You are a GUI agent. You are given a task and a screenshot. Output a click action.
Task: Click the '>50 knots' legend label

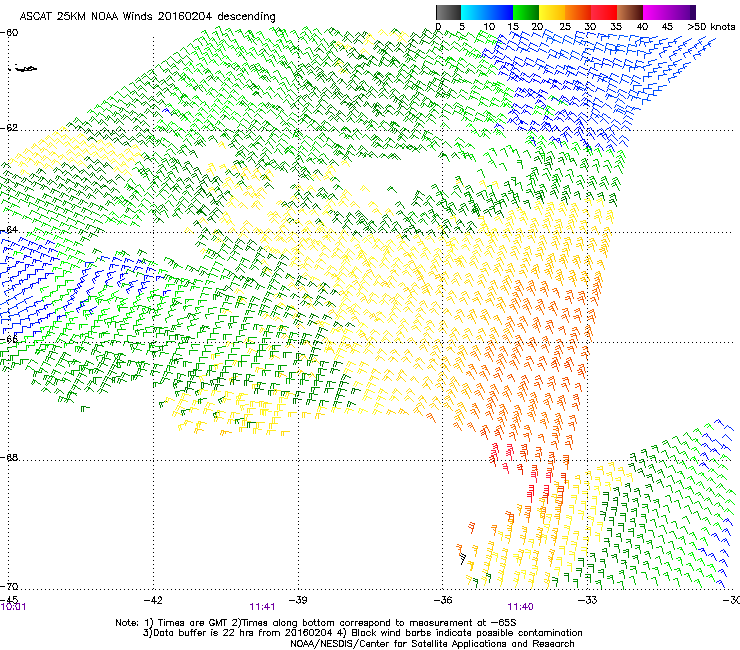(x=711, y=26)
